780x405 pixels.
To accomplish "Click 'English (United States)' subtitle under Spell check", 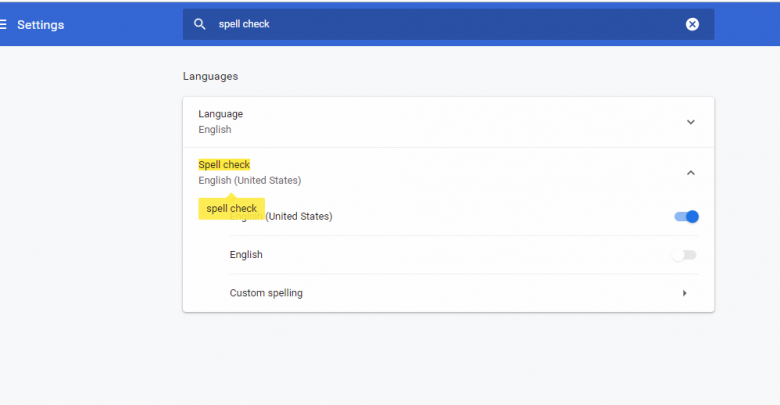I will 249,180.
